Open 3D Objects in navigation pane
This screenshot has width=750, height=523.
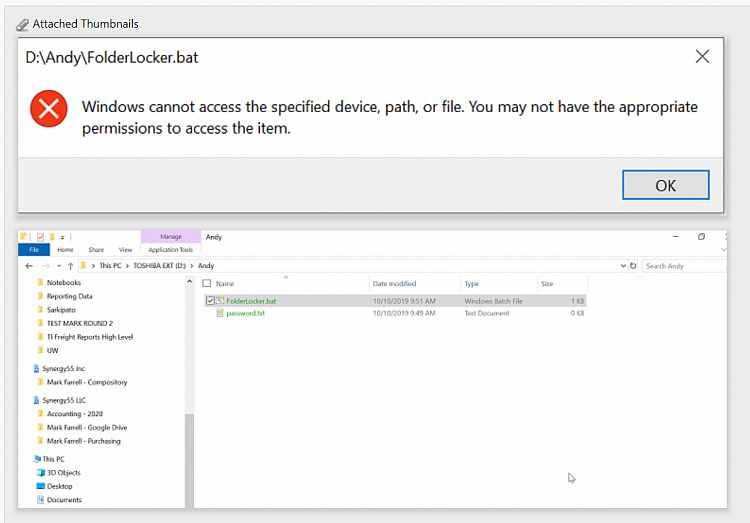click(x=64, y=472)
